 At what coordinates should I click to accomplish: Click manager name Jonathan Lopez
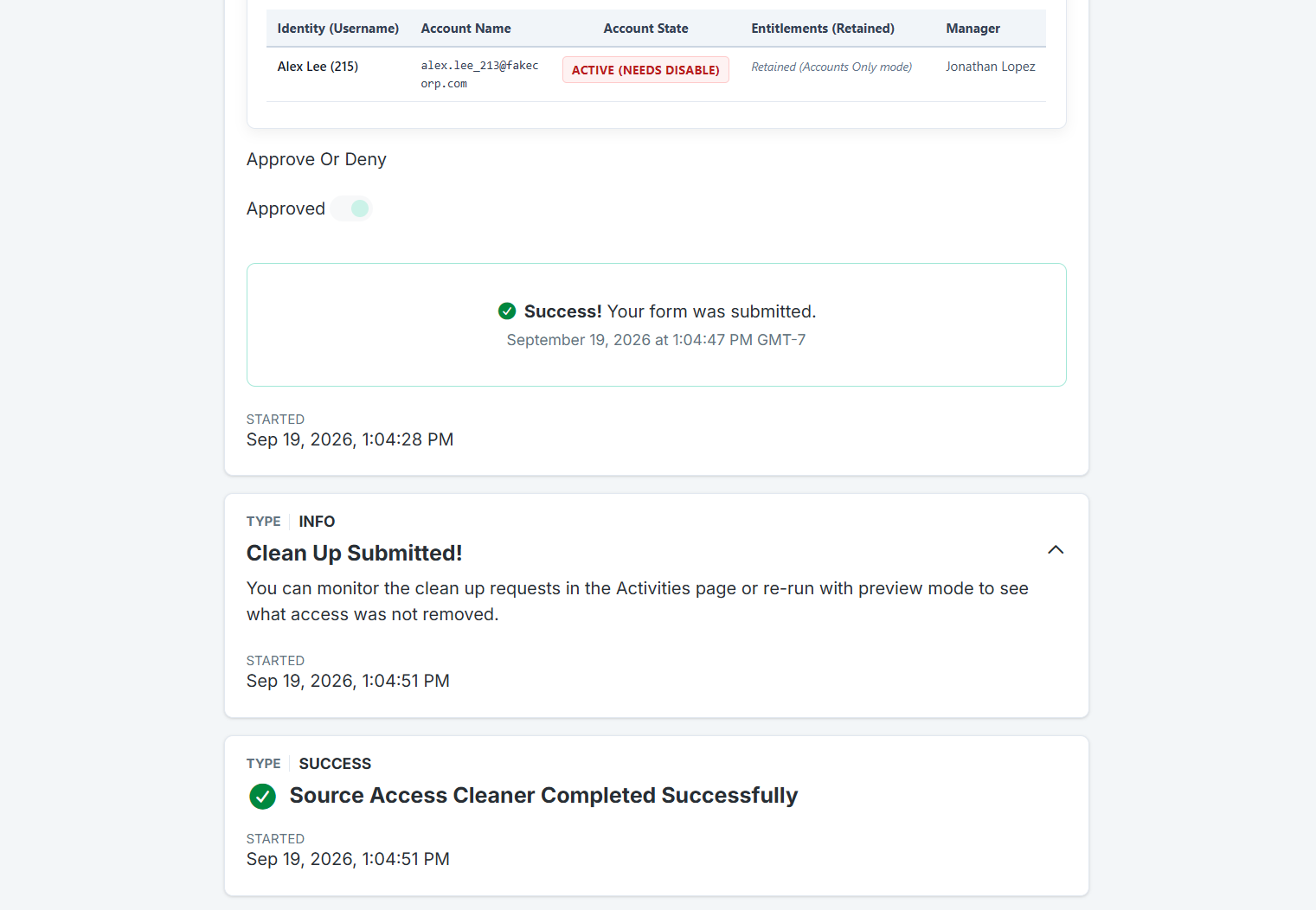(990, 67)
